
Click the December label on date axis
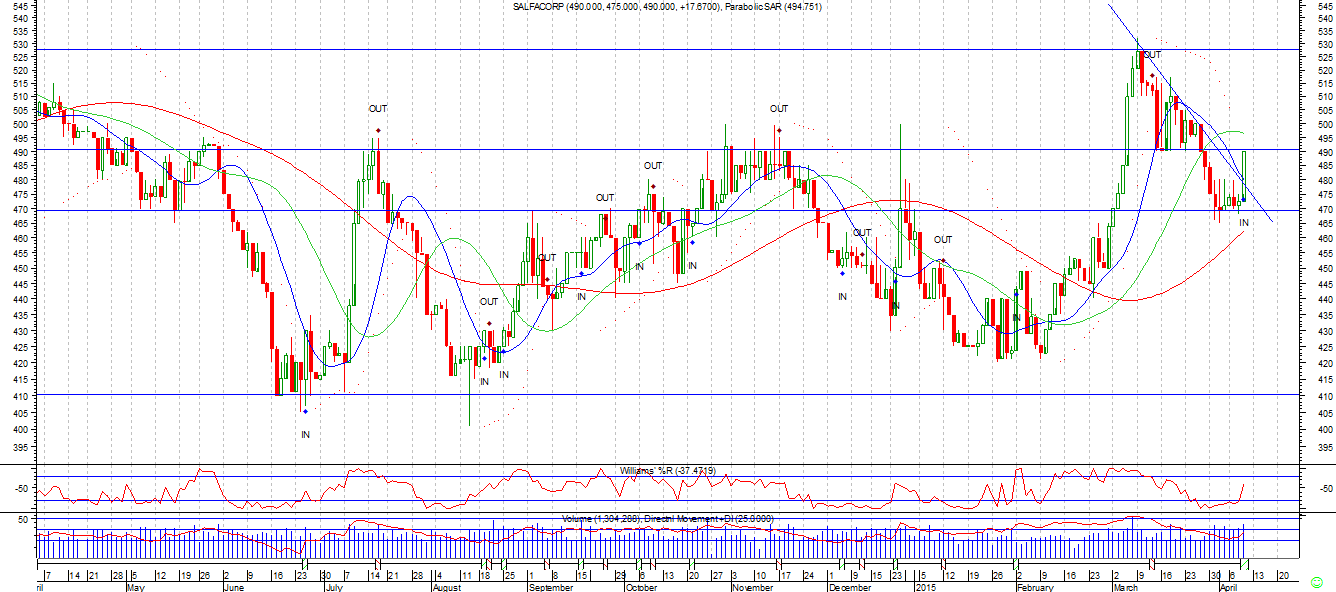849,588
